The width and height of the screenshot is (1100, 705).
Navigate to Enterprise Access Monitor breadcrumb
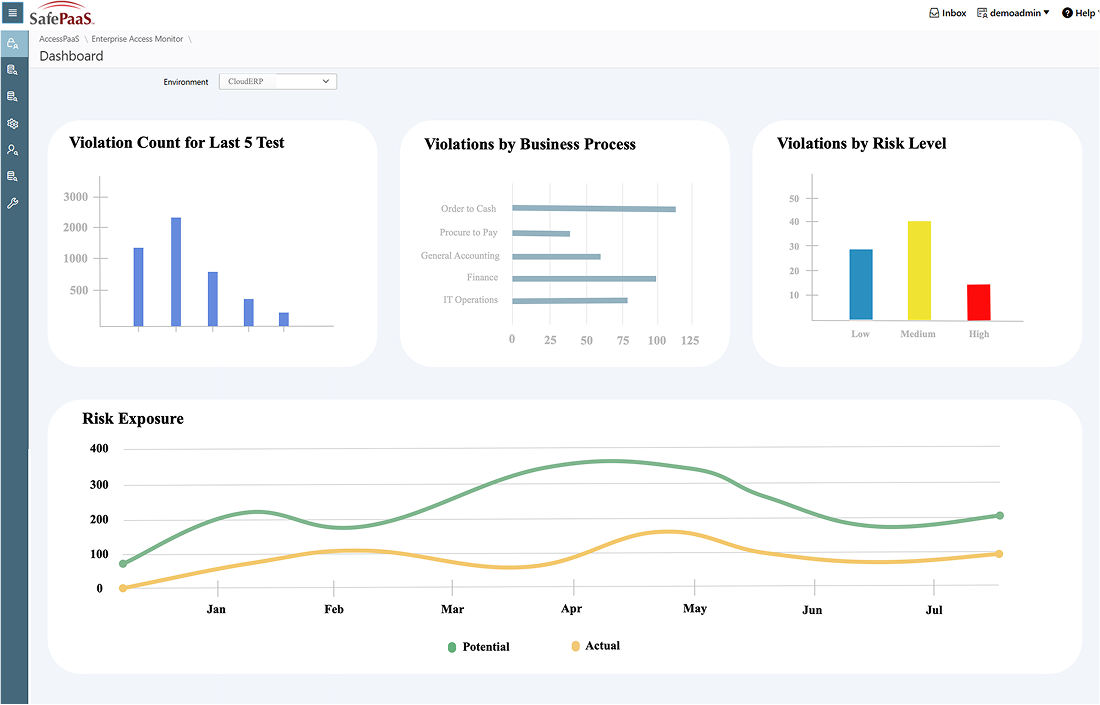tap(137, 39)
